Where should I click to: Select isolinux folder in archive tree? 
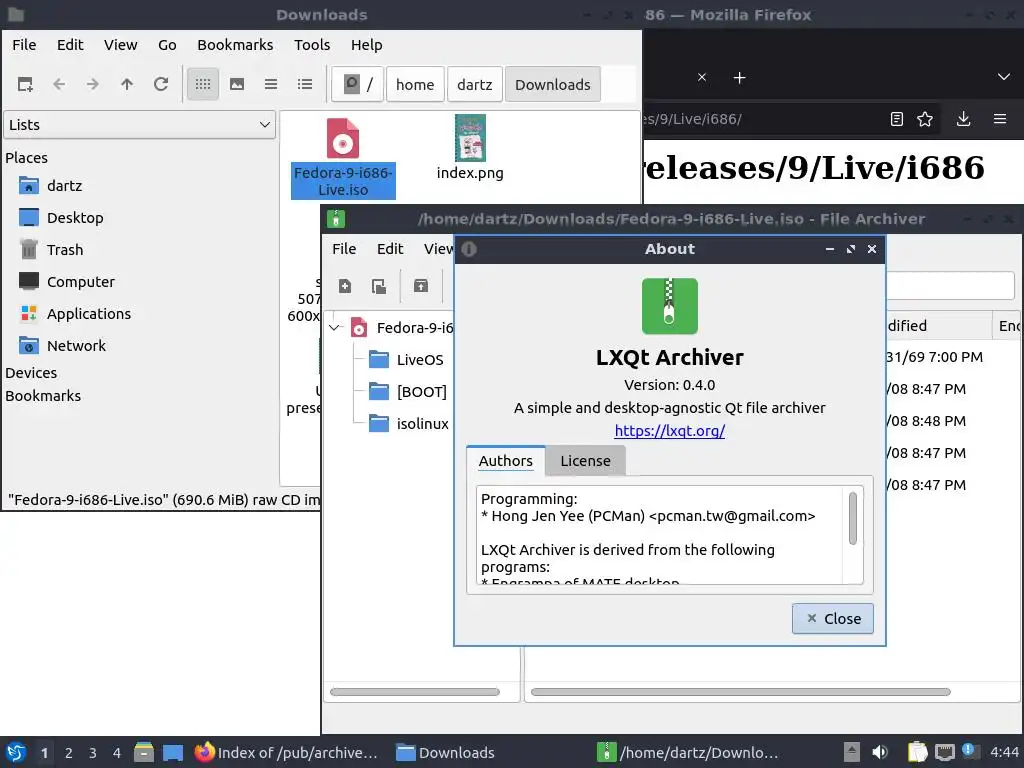pyautogui.click(x=408, y=423)
